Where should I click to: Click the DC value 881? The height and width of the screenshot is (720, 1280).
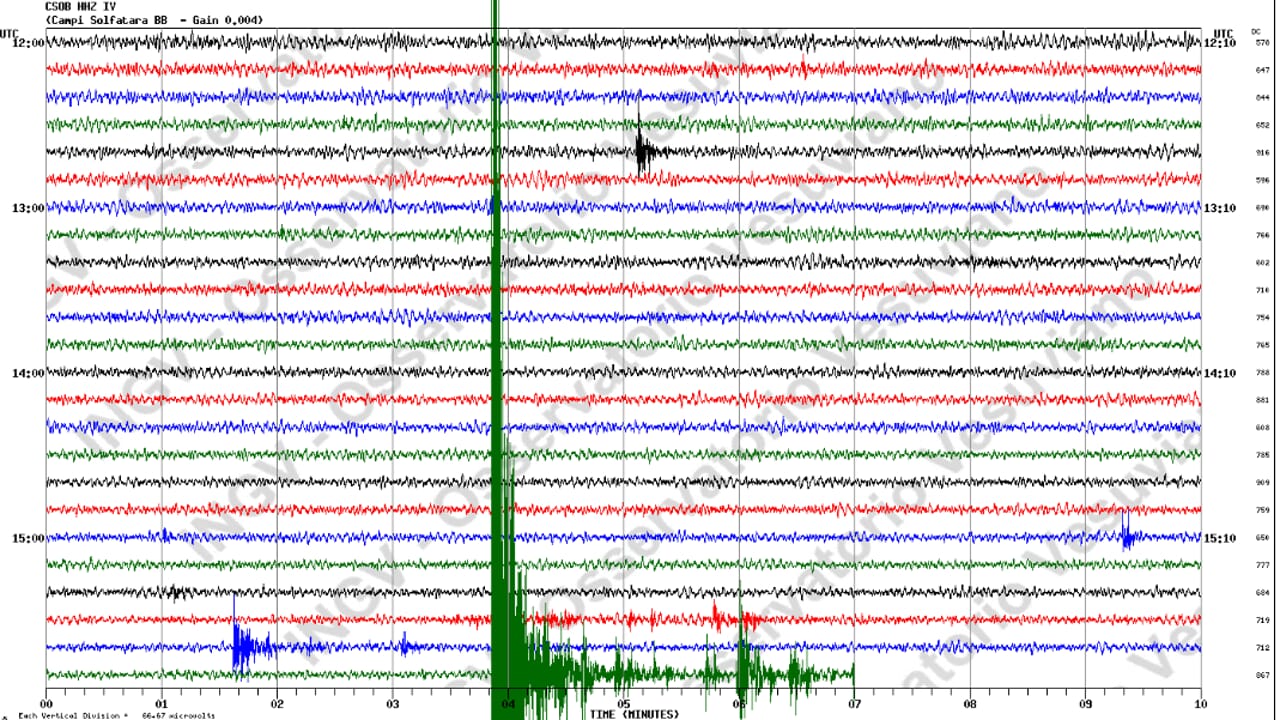click(x=1262, y=400)
